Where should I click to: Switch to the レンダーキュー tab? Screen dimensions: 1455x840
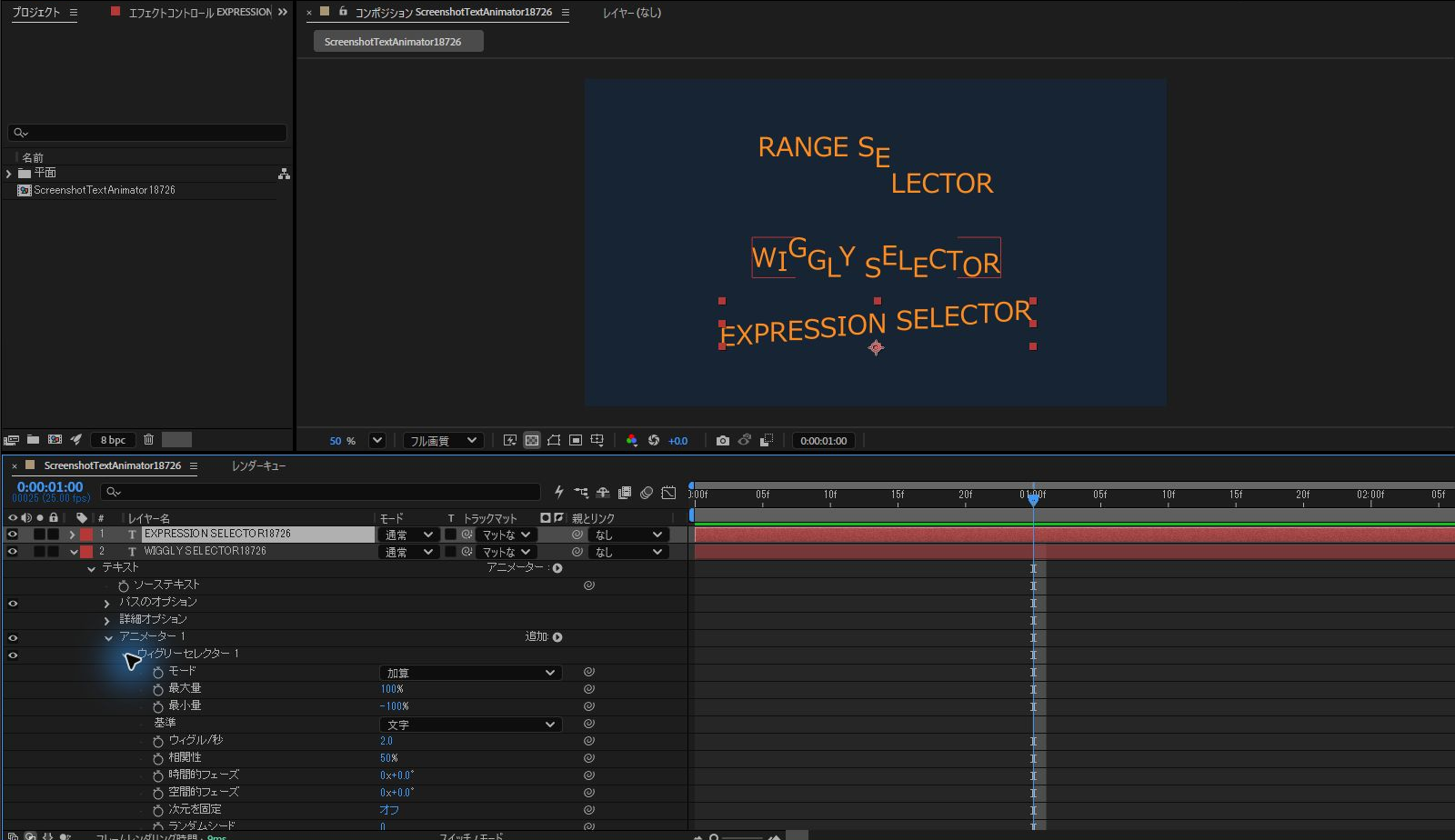[258, 465]
